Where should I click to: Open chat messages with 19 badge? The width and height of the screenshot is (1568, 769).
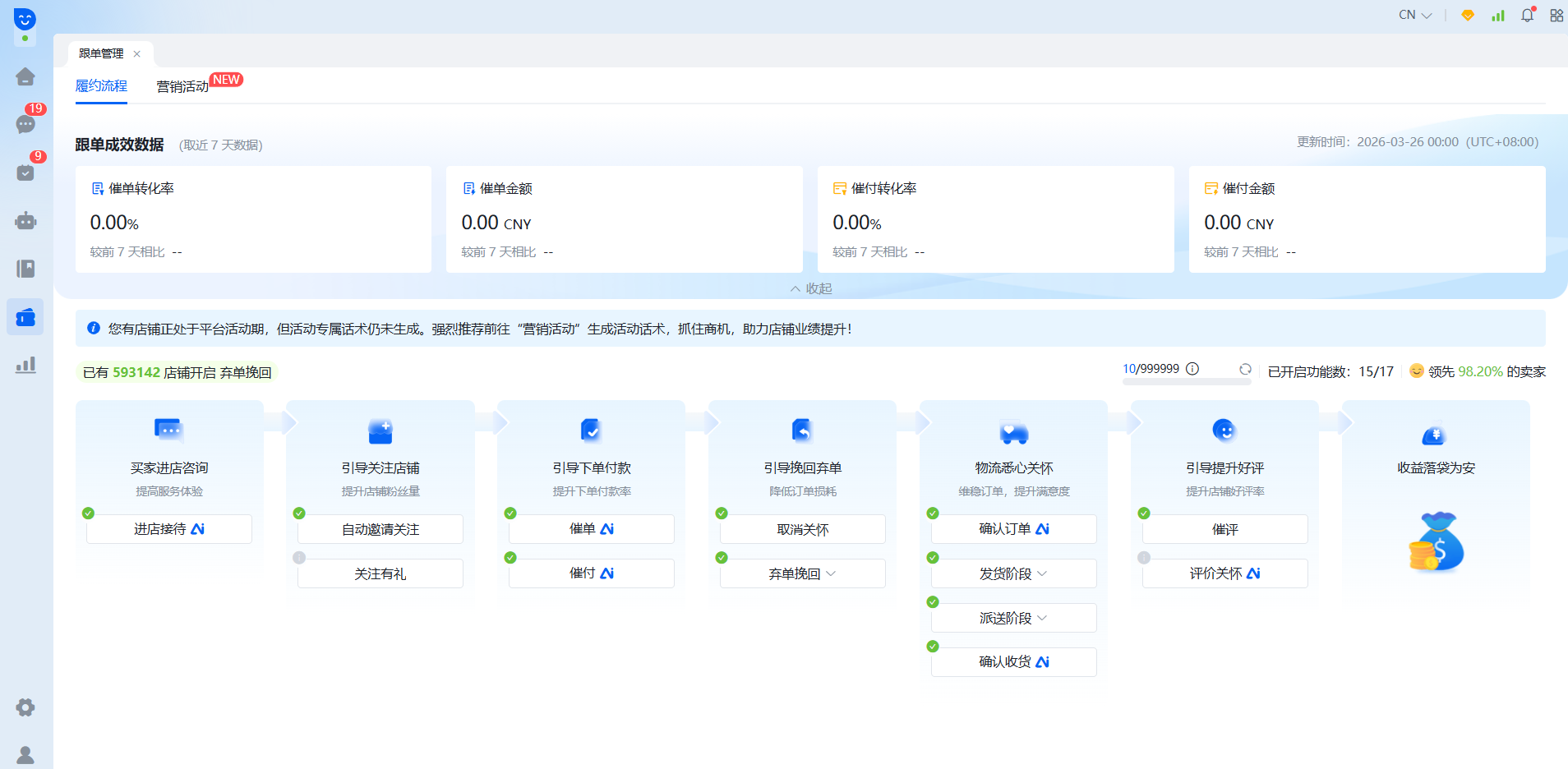(x=25, y=124)
